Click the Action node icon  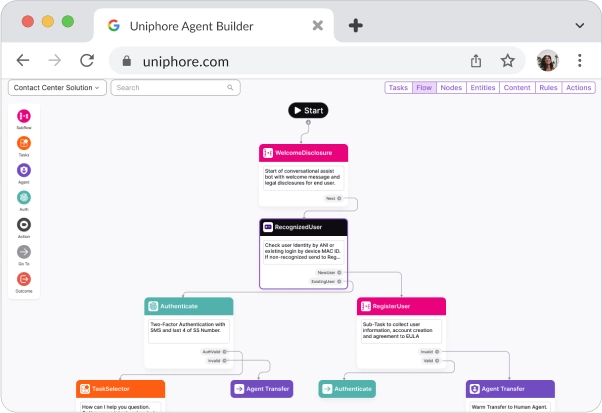(x=23, y=225)
